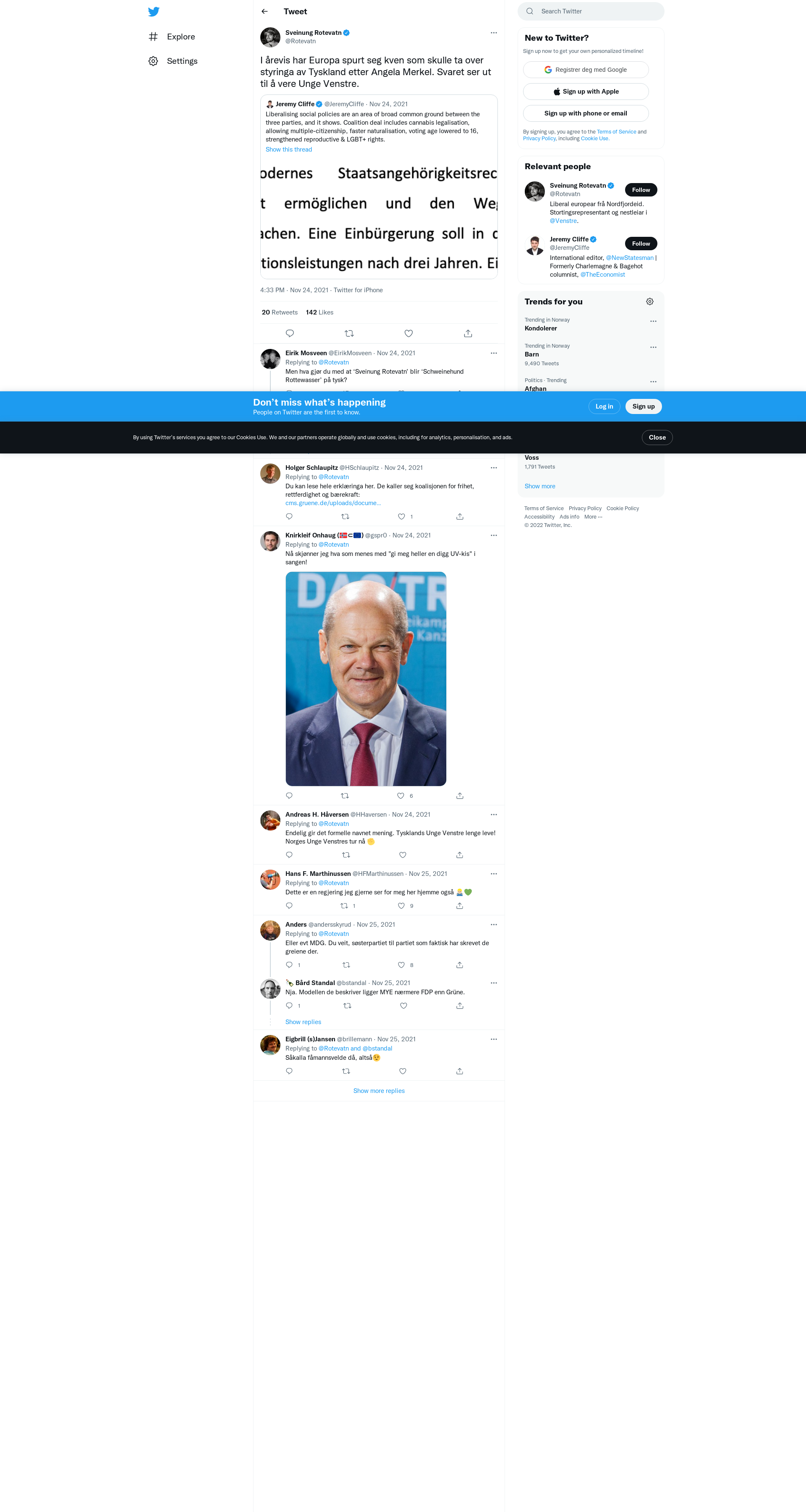Image resolution: width=806 pixels, height=1512 pixels.
Task: Open options for Kondolerer trend
Action: pos(653,321)
